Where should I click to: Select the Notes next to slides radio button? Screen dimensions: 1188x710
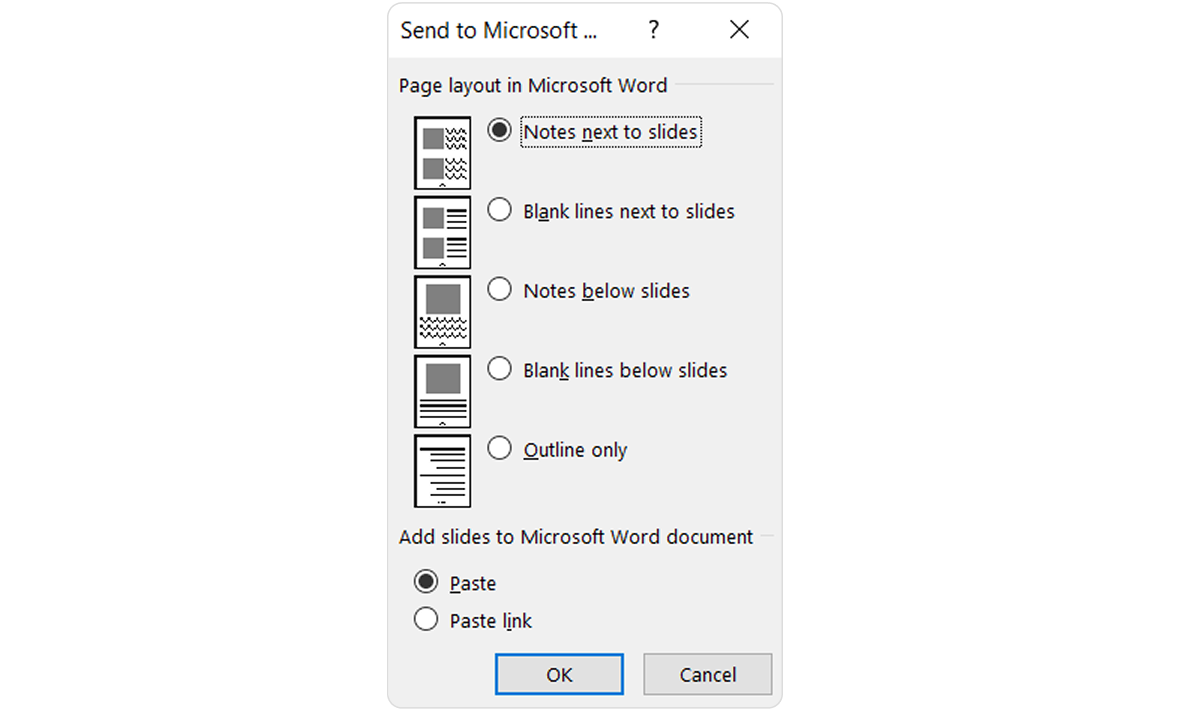pyautogui.click(x=499, y=130)
